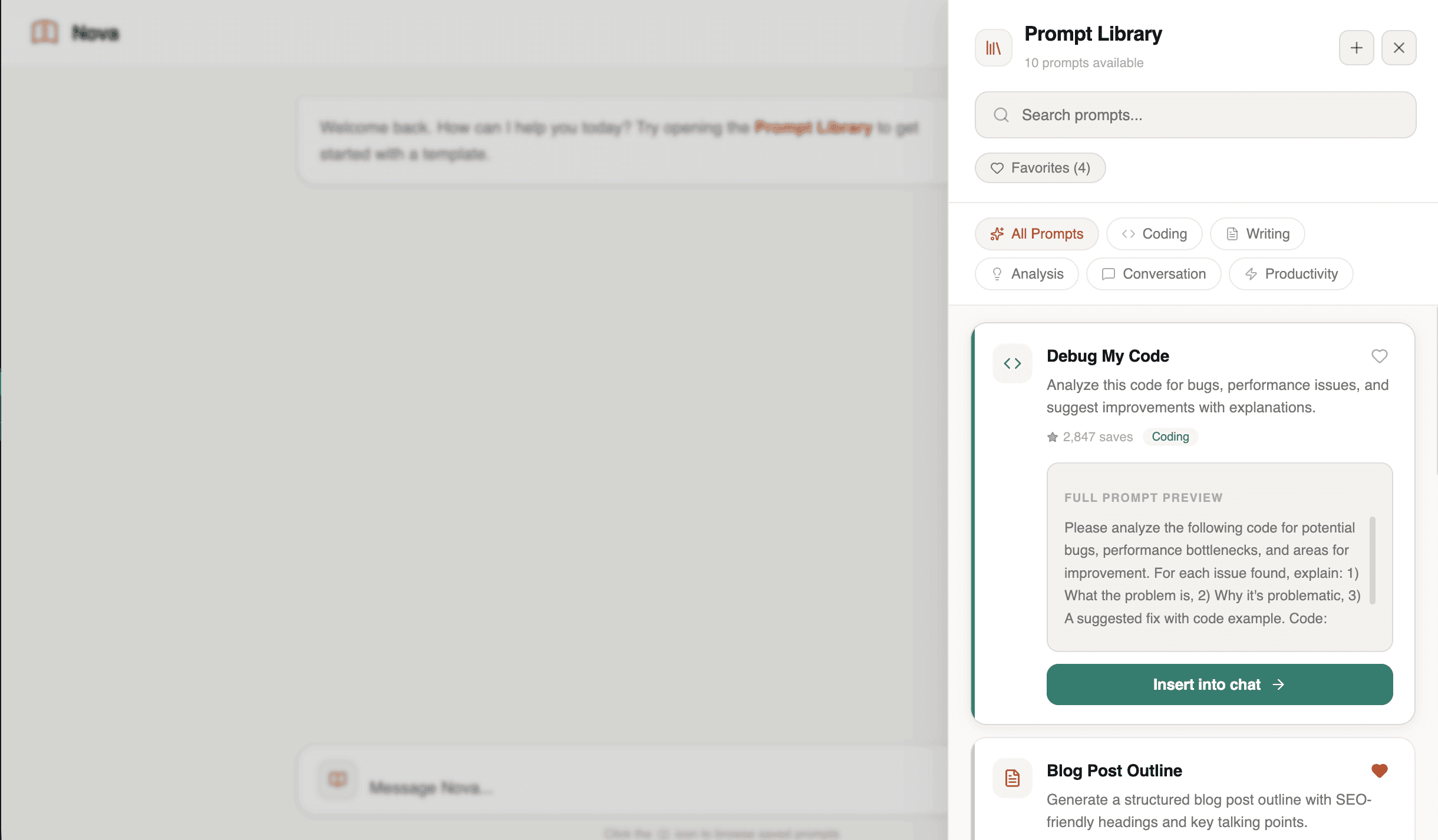Collapse the Debug My Code card title

pos(1107,356)
